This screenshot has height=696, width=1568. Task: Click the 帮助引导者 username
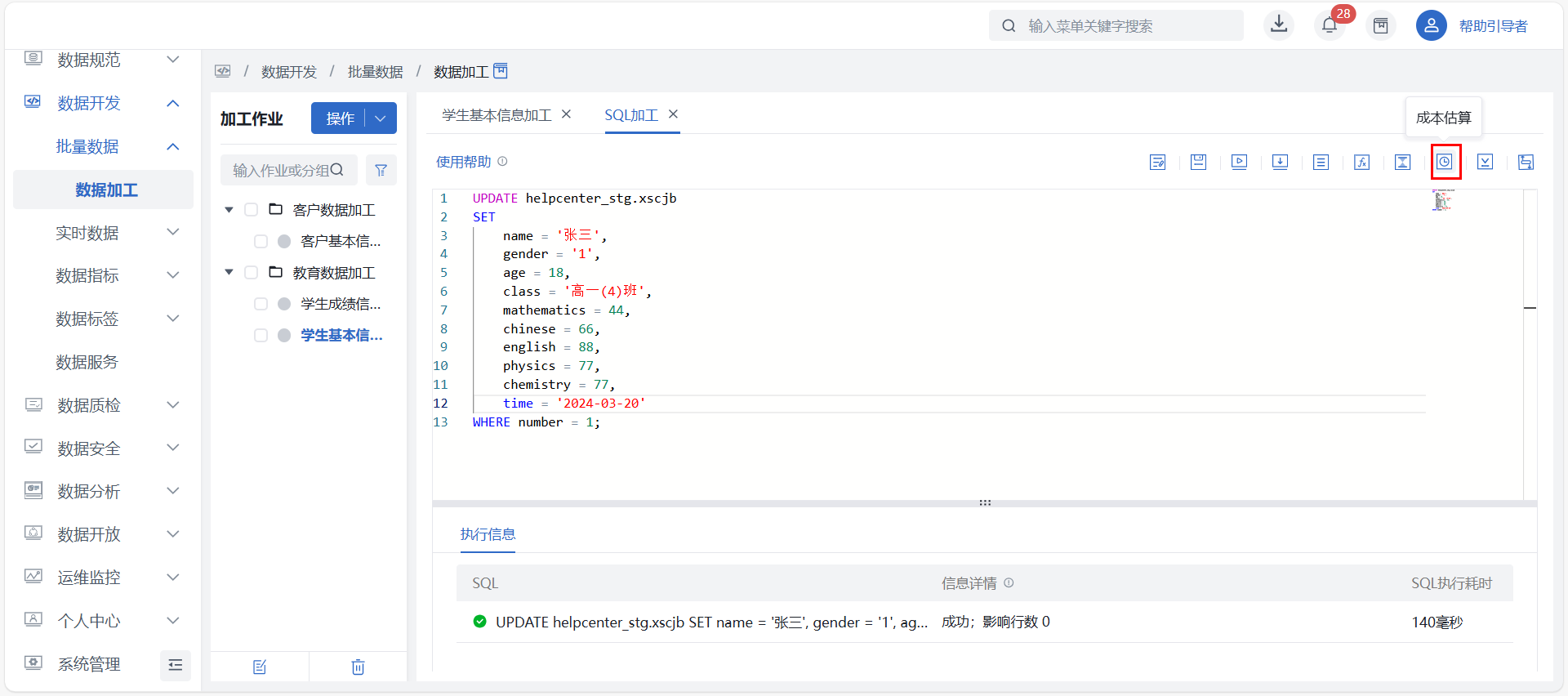(1493, 26)
